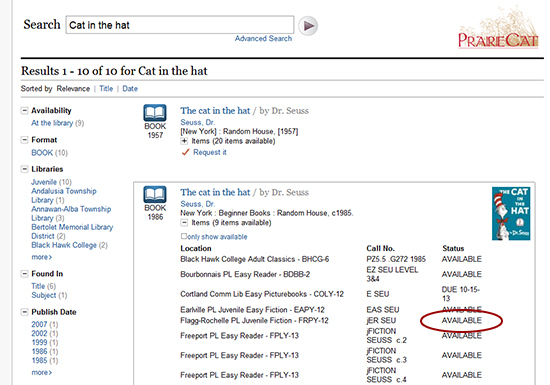Viewport: 550px width, 385px height.
Task: Filter by Bertolet Memorial Library District
Action: pos(72,231)
